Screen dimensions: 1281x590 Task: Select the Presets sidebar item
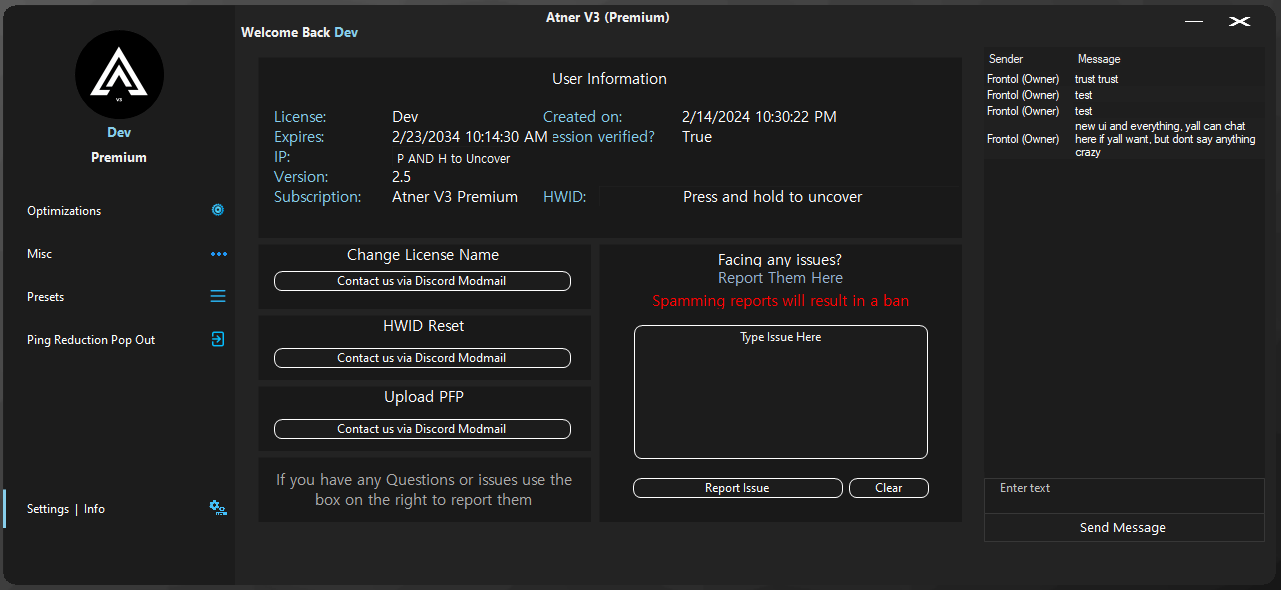click(45, 297)
